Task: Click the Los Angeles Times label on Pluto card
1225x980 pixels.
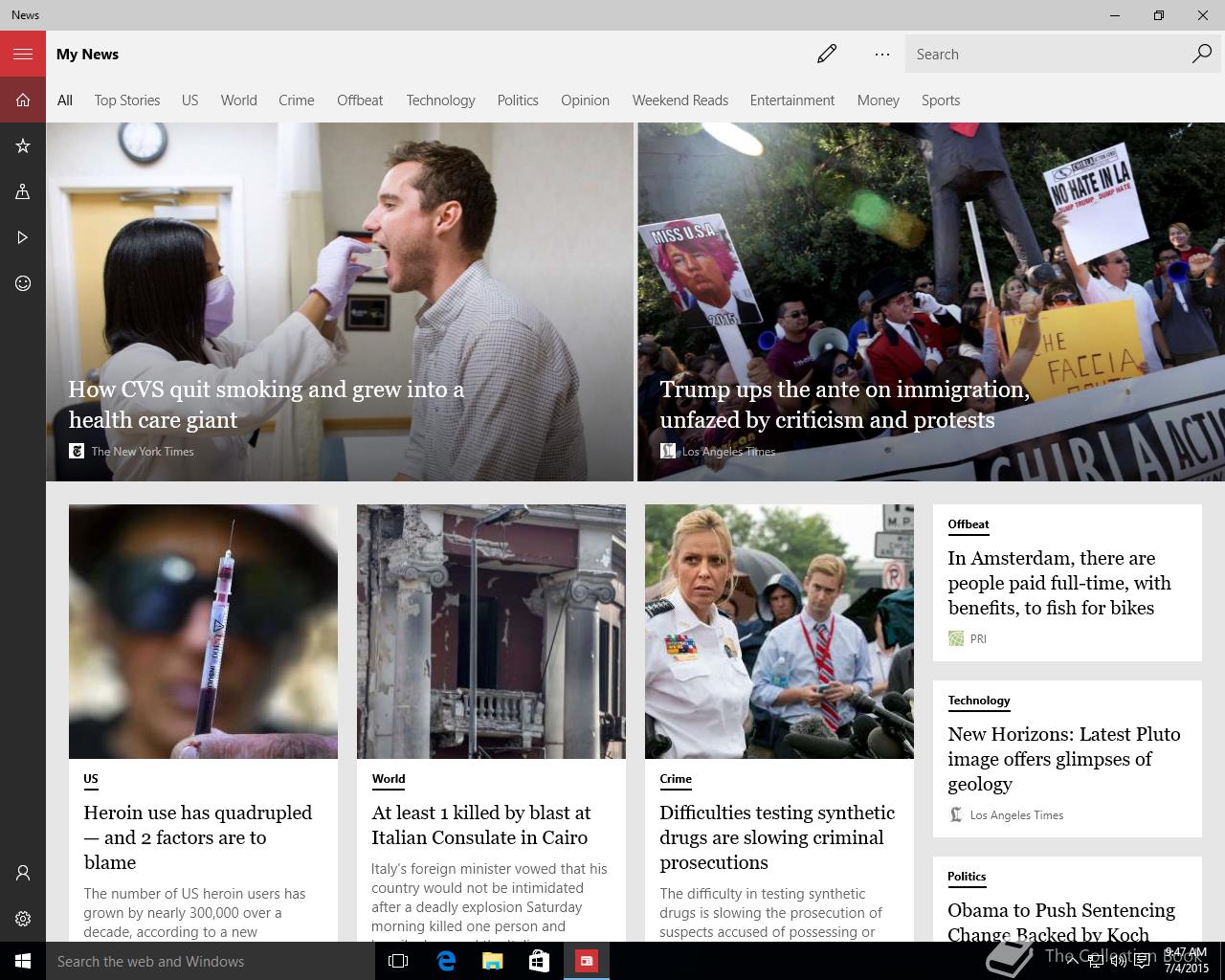Action: click(1016, 814)
